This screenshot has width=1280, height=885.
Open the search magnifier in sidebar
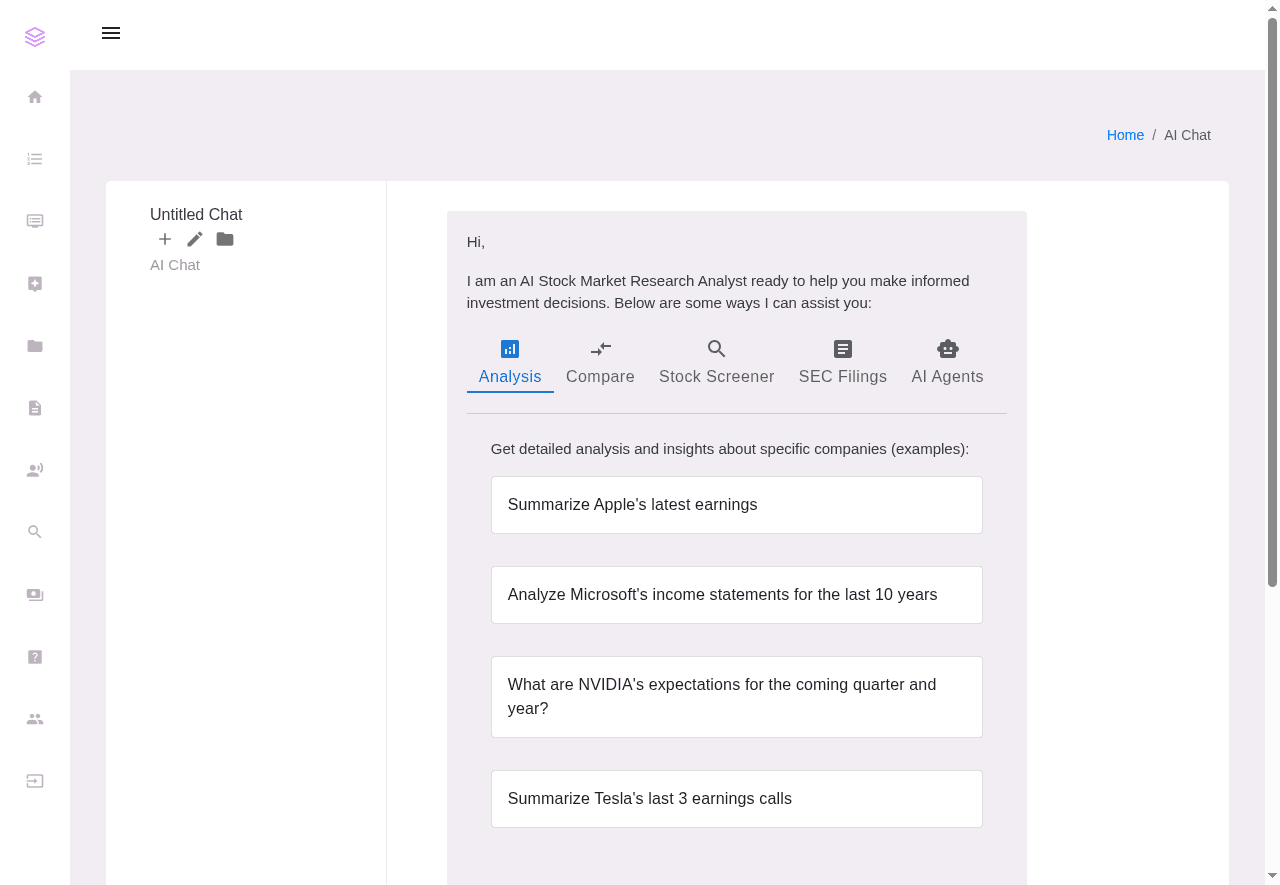35,532
